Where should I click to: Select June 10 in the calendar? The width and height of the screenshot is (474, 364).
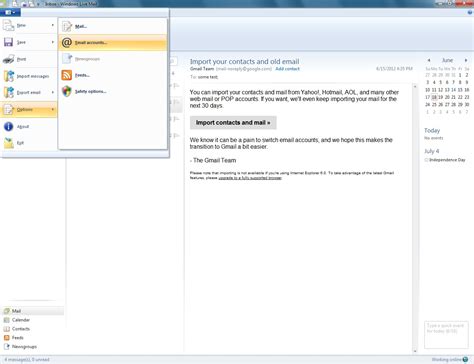(428, 90)
